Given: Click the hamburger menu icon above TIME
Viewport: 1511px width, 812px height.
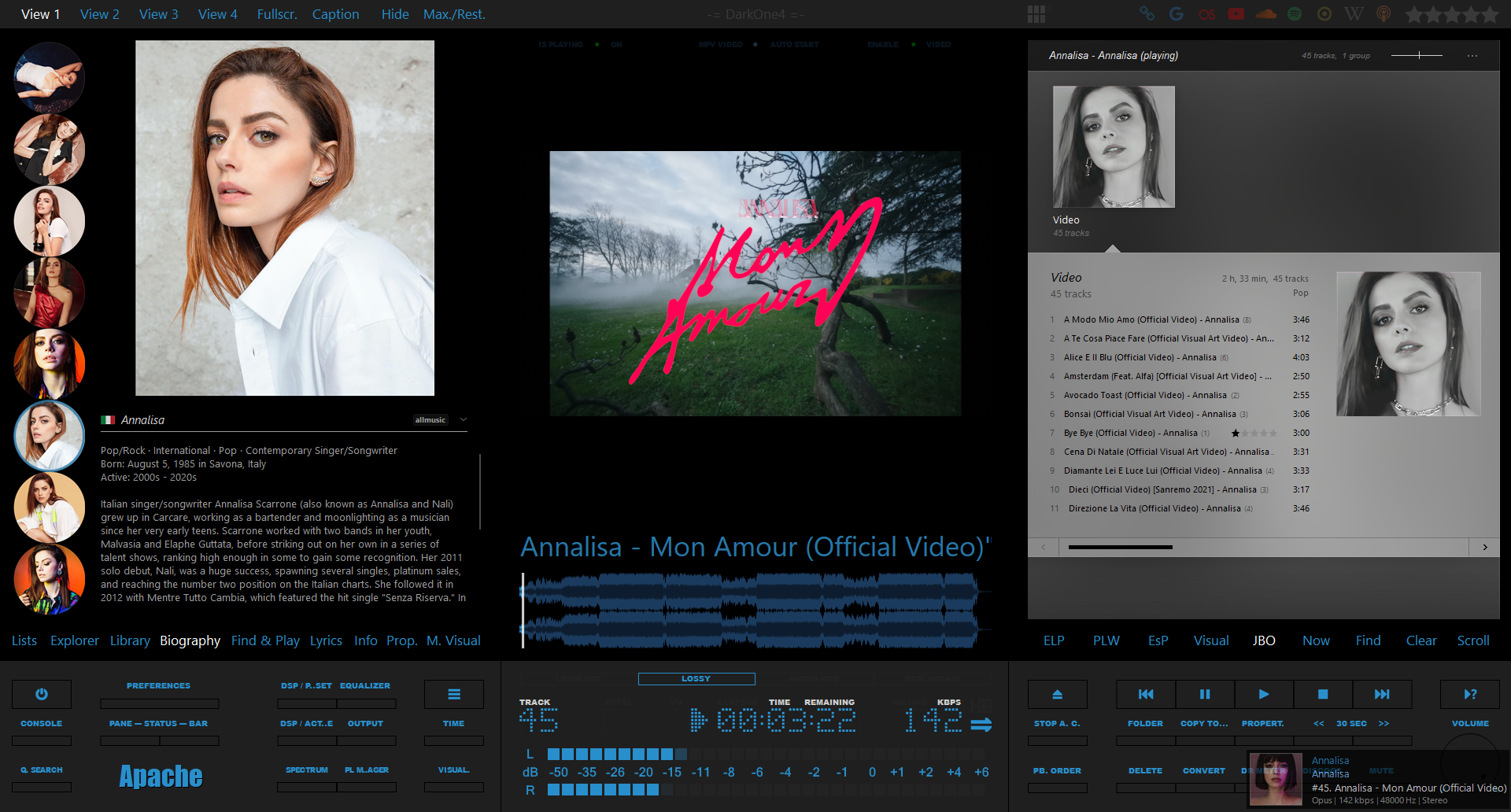Looking at the screenshot, I should [454, 694].
